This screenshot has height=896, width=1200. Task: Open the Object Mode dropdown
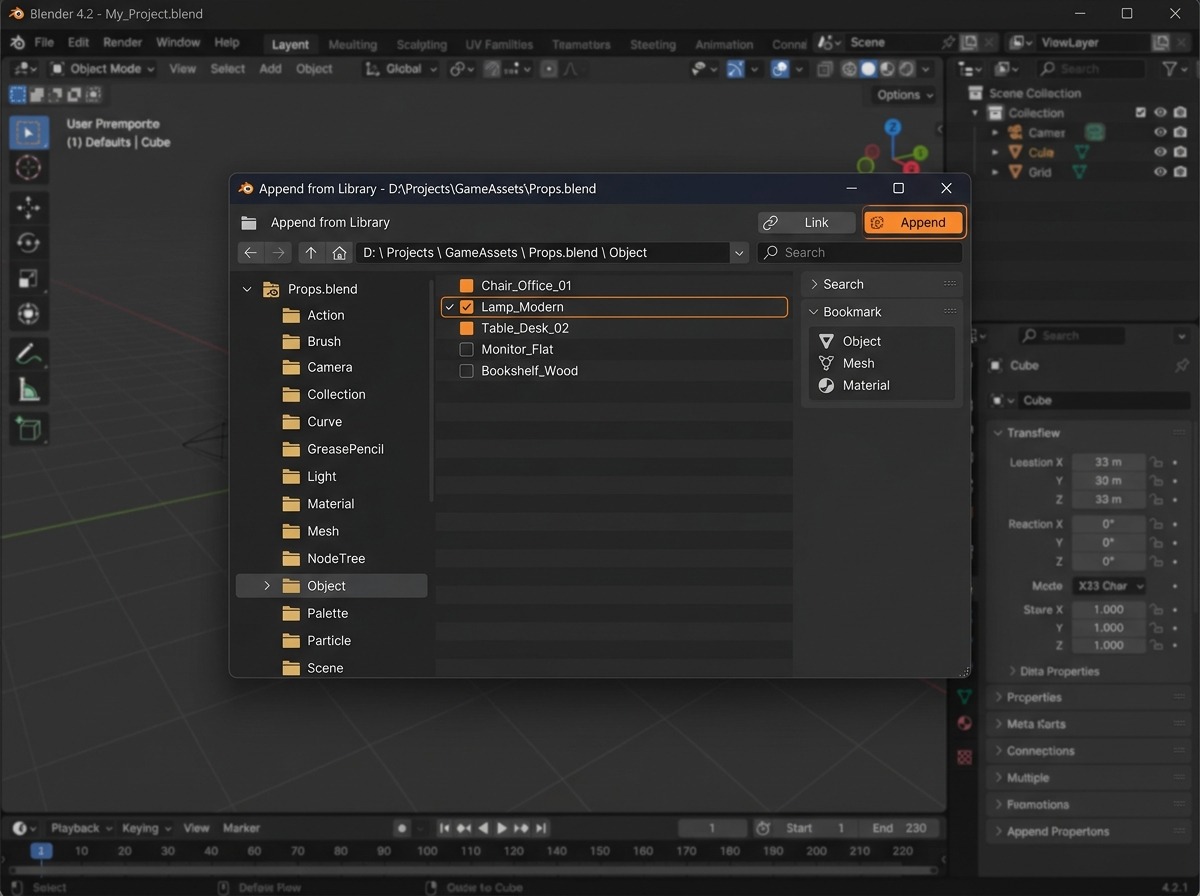pos(103,69)
